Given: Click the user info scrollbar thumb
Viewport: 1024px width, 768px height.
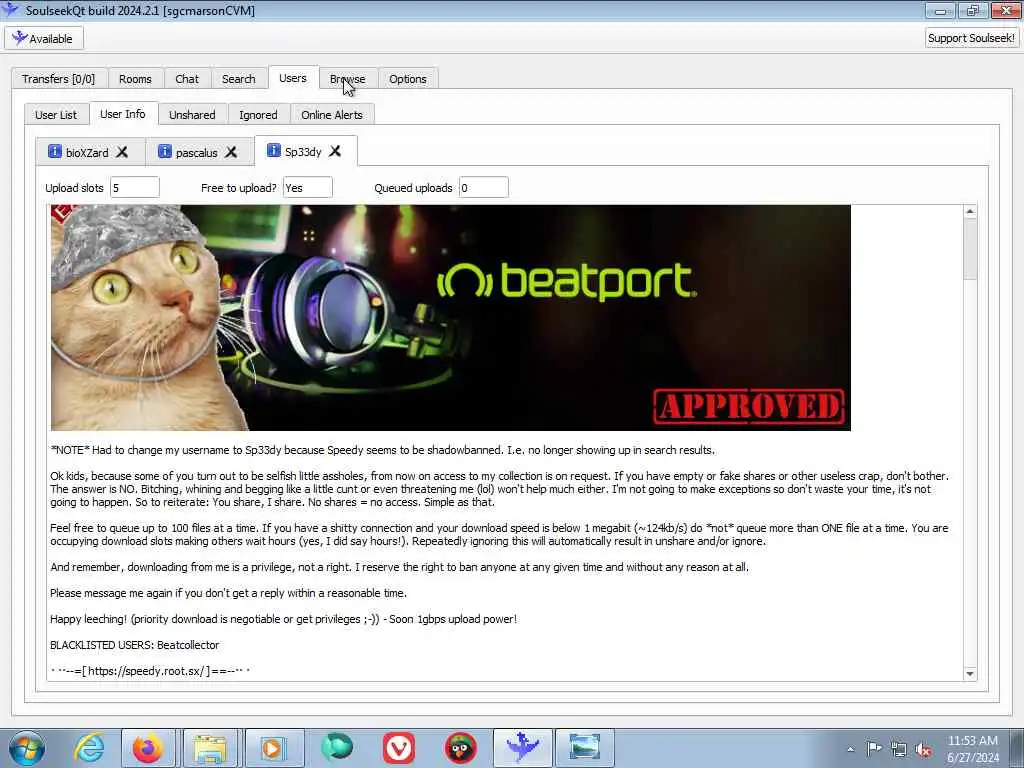Looking at the screenshot, I should tap(970, 249).
